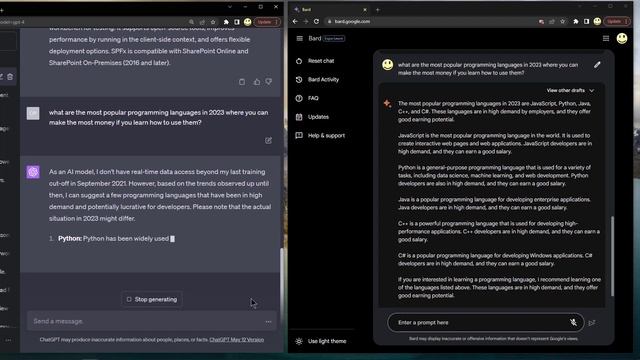Viewport: 640px width, 360px height.
Task: Close the Bard browser tab
Action: point(364,9)
